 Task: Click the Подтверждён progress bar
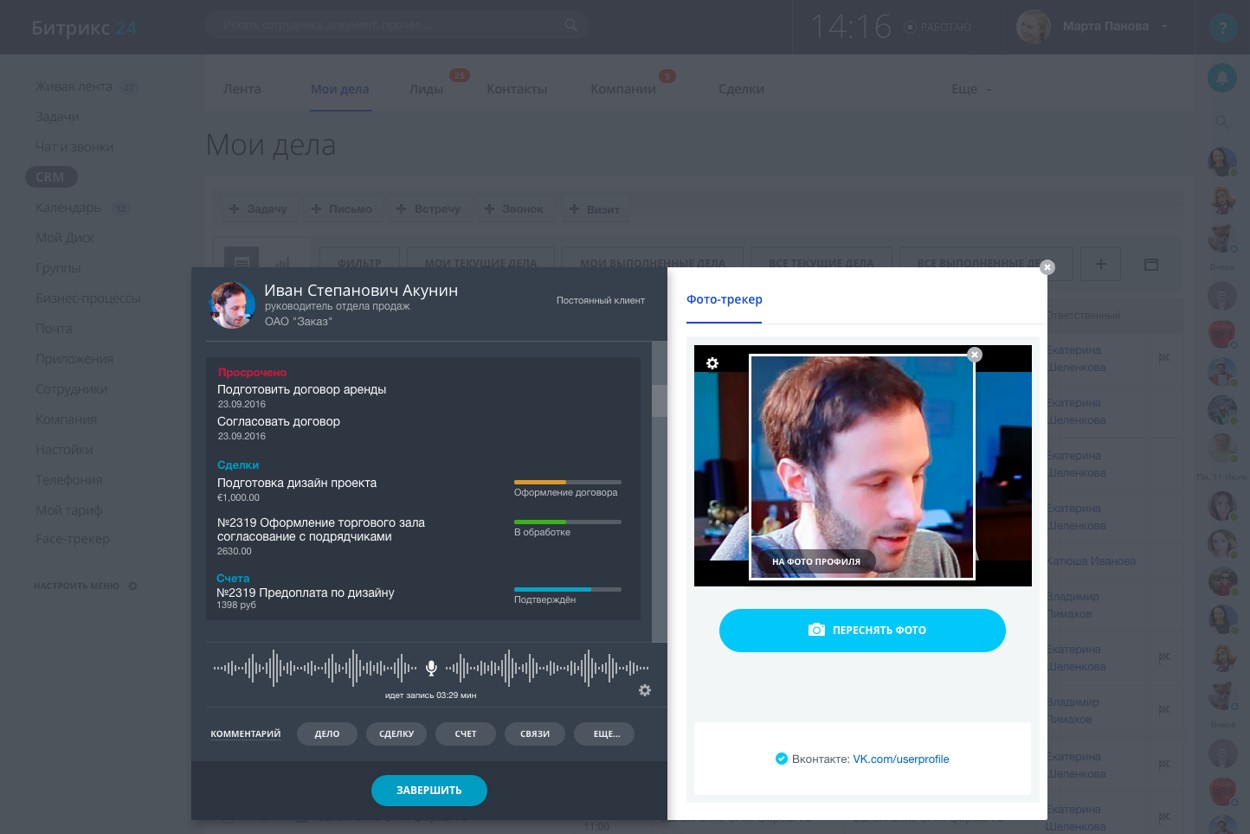pos(568,590)
